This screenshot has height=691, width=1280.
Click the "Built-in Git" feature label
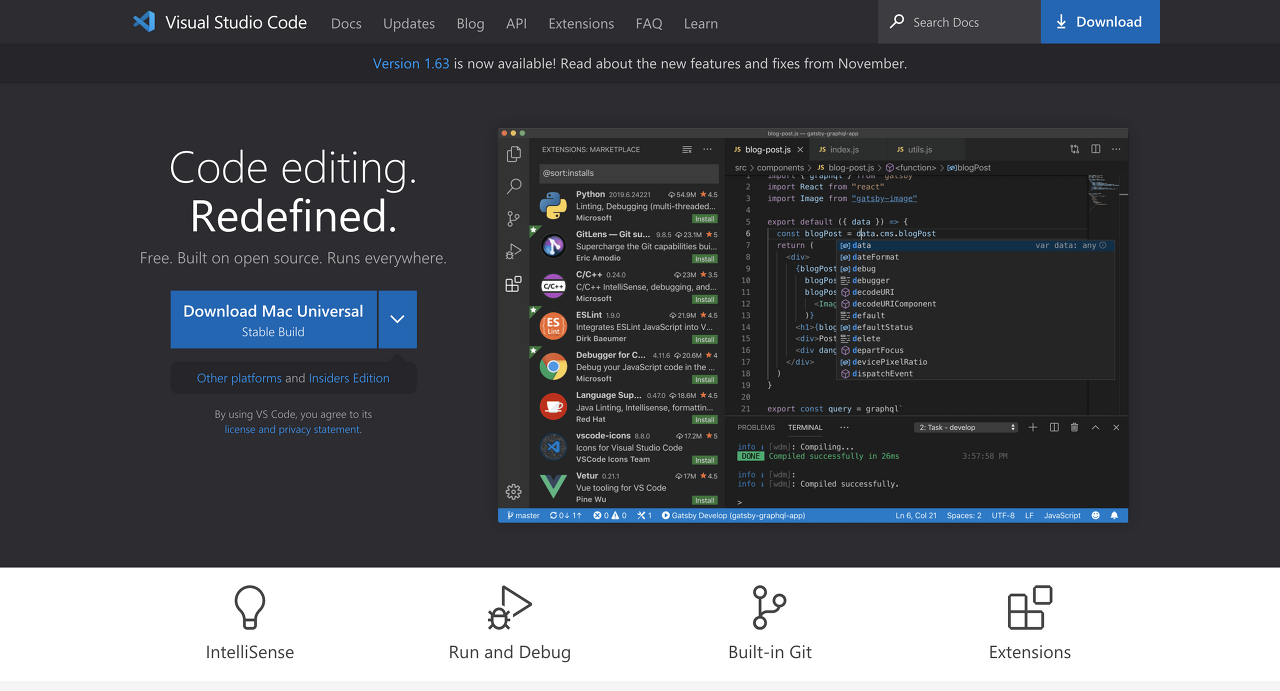click(x=770, y=652)
